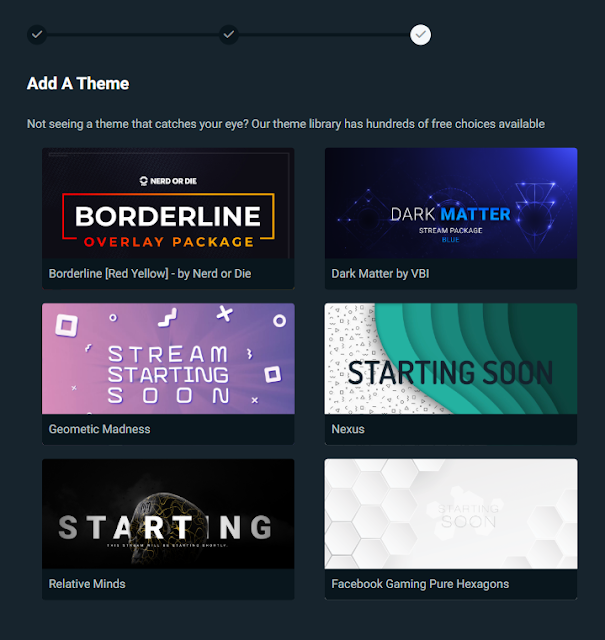Click the 'Geometic Madness' label
The image size is (605, 640).
pos(99,429)
